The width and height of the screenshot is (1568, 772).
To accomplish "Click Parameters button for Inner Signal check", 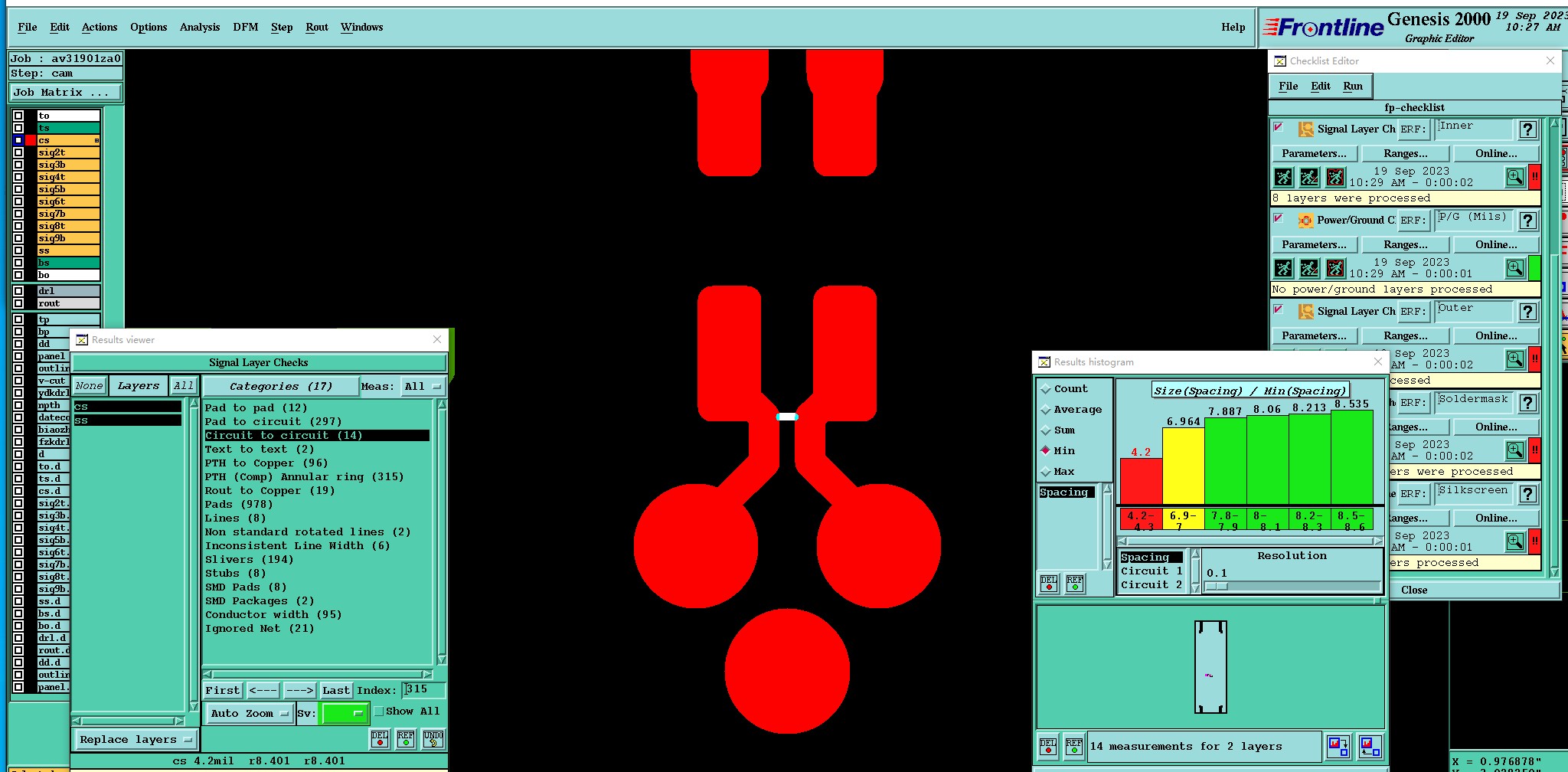I will (x=1314, y=154).
